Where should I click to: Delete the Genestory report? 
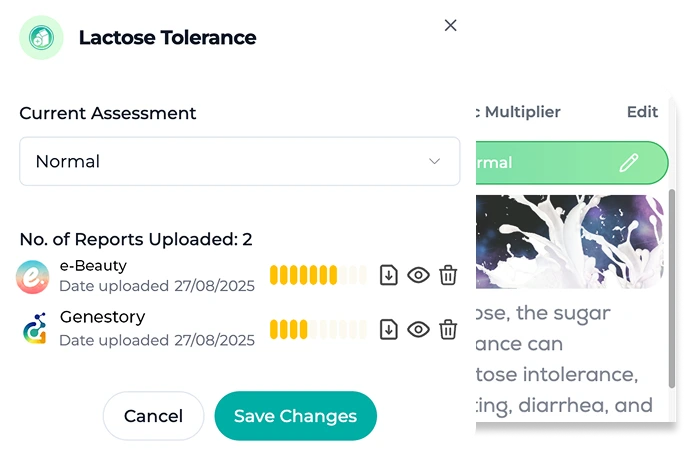[449, 329]
